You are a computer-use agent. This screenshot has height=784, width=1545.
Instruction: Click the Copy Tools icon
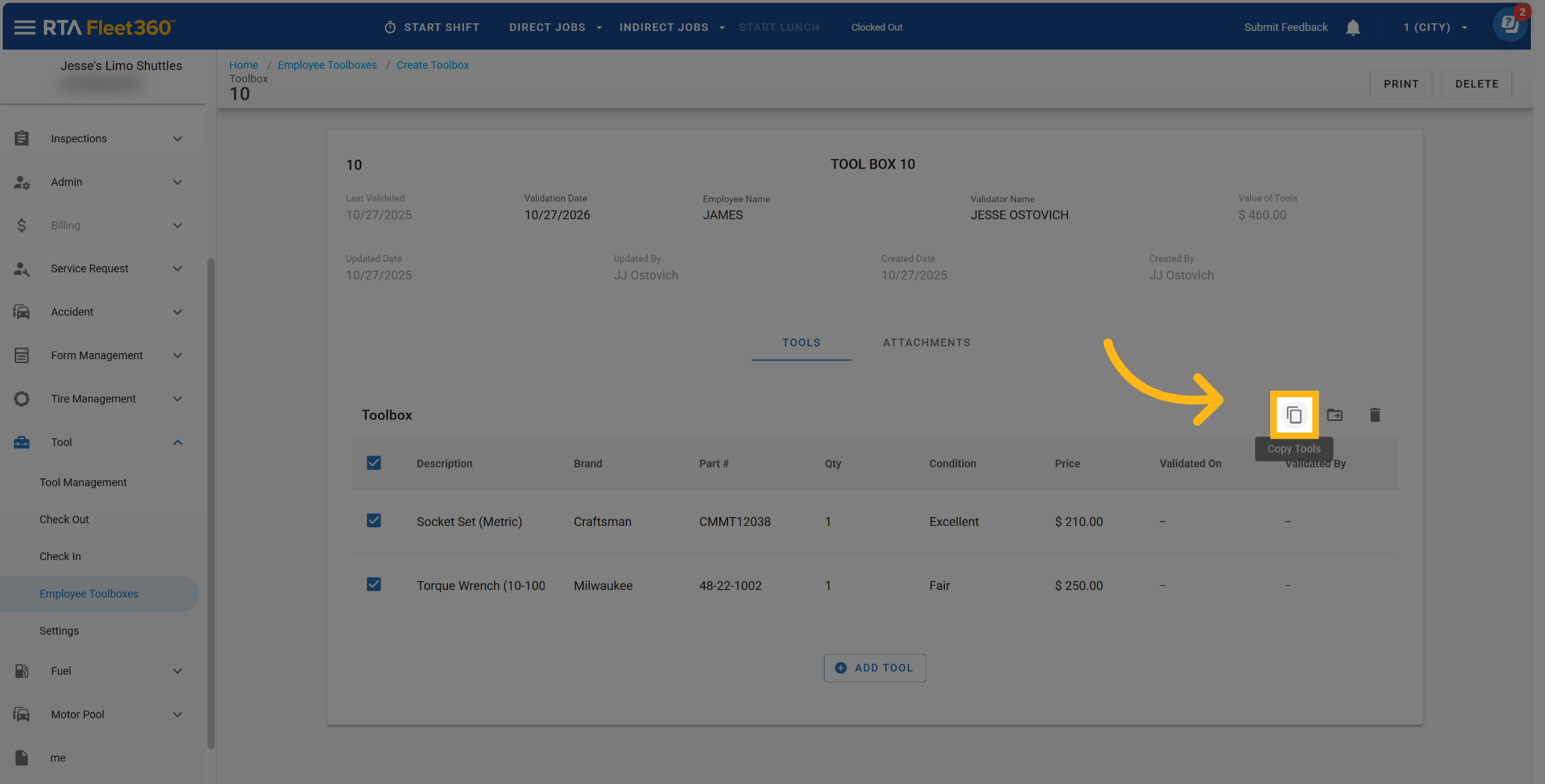click(x=1294, y=415)
